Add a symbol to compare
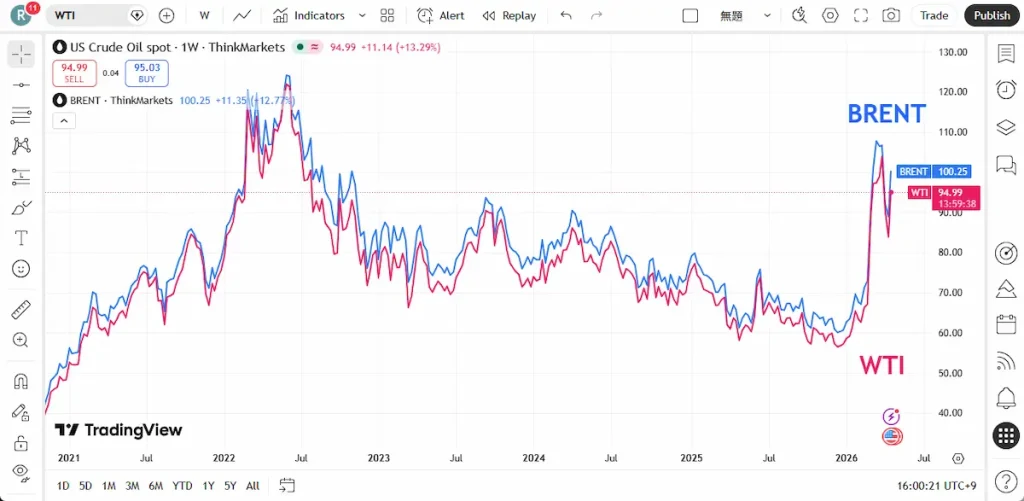 pos(167,16)
